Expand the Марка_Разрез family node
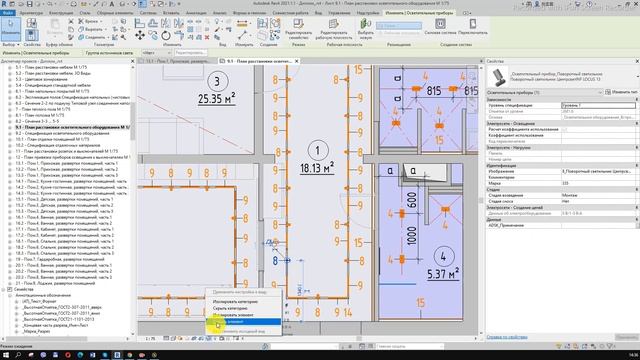640x360 pixels. [x=17, y=331]
